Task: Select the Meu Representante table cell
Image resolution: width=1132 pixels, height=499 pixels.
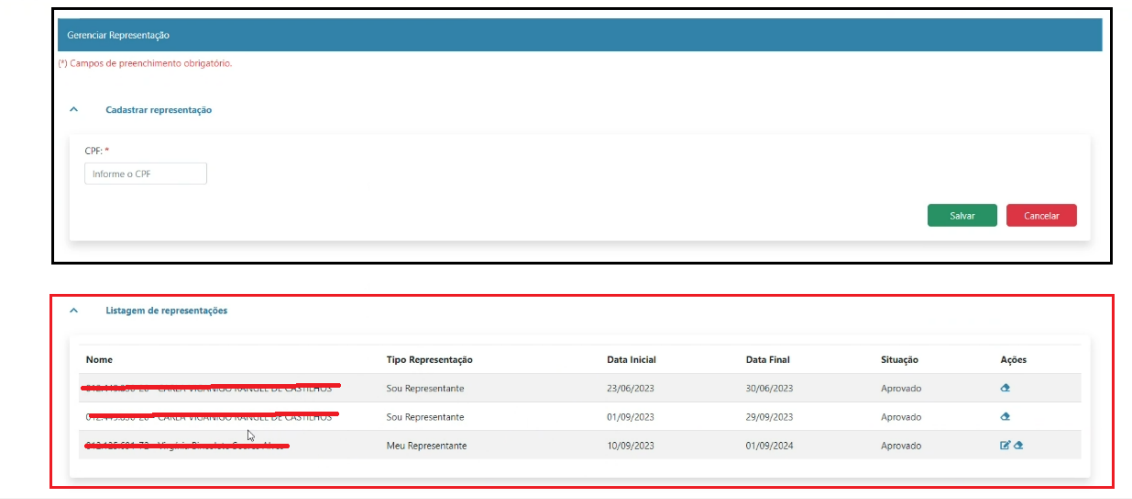Action: coord(426,446)
